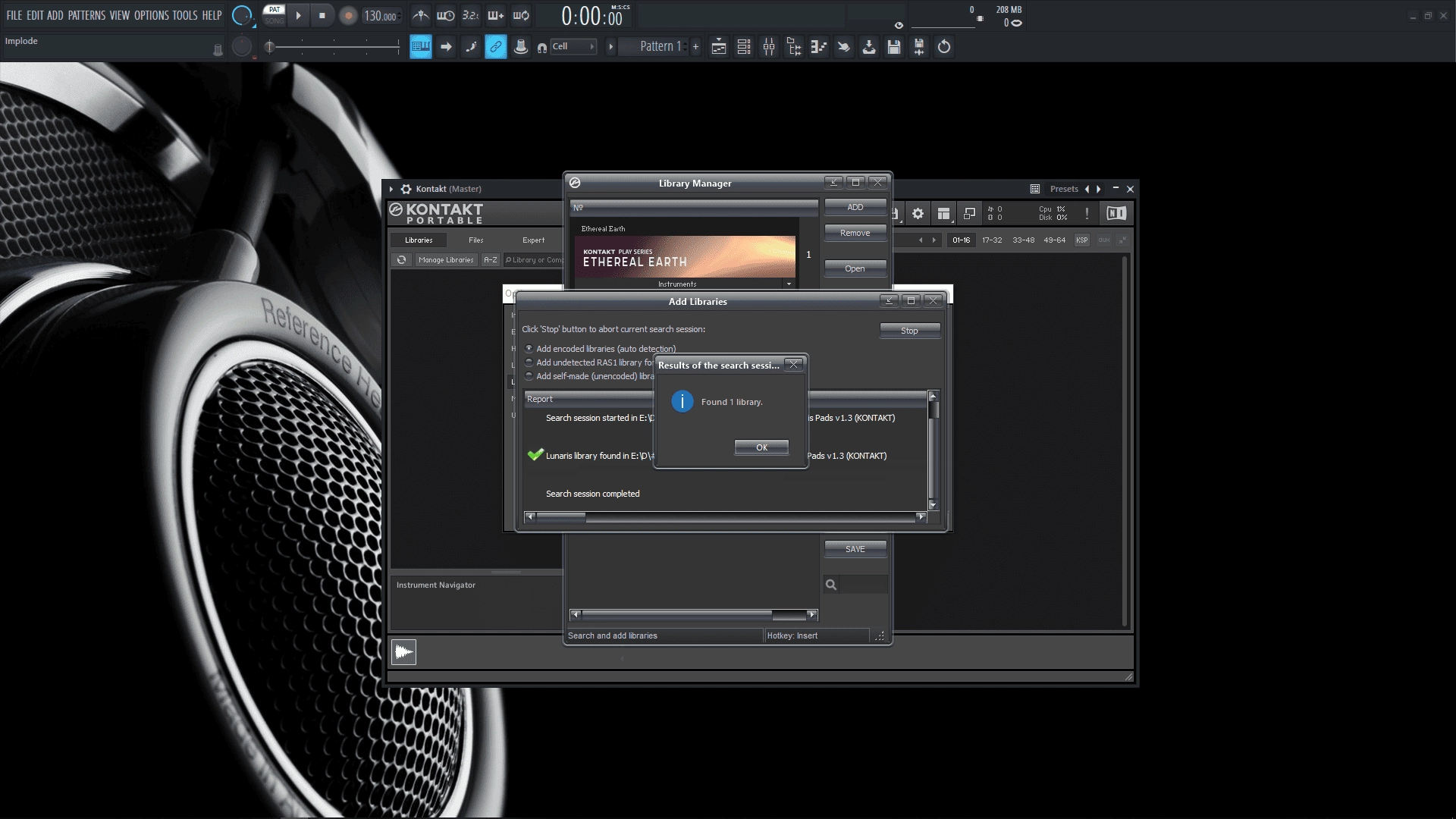Image resolution: width=1456 pixels, height=819 pixels.
Task: Click the FL Studio record button
Action: point(348,15)
